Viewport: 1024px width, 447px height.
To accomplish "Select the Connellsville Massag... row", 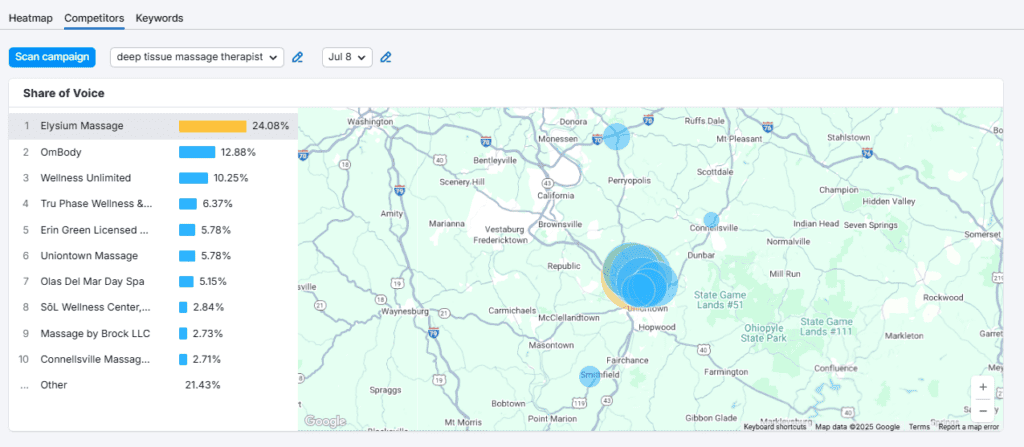I will click(153, 359).
